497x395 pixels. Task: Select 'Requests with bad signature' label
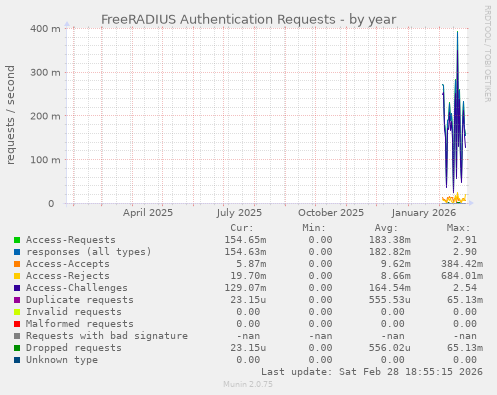(x=107, y=336)
